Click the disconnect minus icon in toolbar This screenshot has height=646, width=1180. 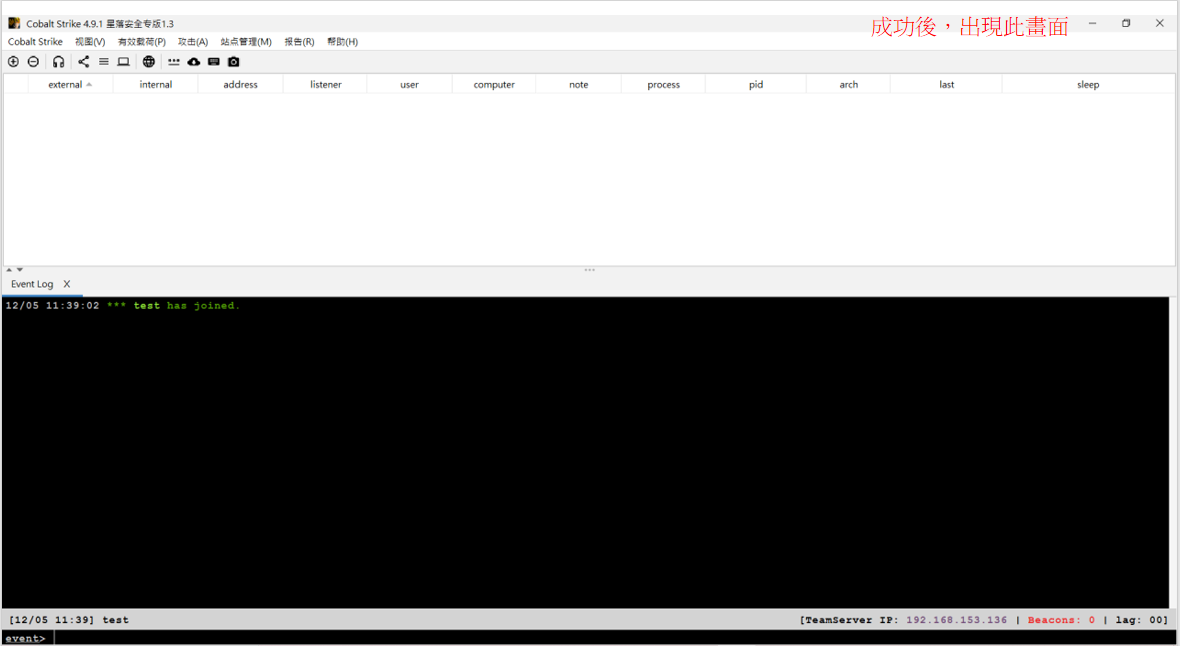(x=33, y=62)
